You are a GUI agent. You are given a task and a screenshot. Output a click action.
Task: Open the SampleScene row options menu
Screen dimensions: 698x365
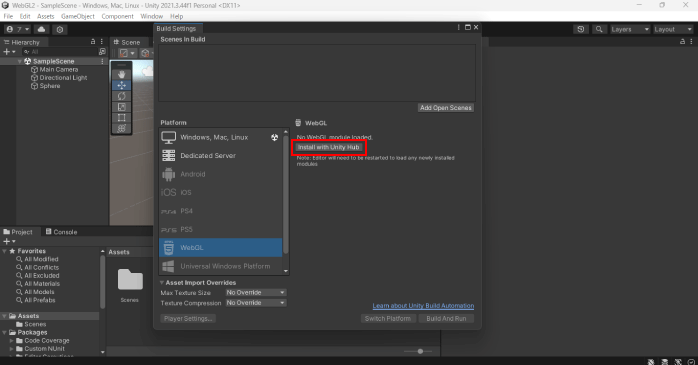(102, 61)
